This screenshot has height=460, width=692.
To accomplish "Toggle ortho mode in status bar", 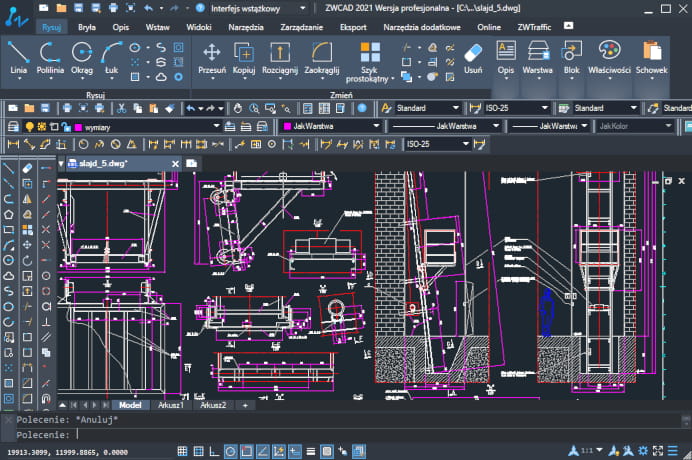I will click(214, 451).
